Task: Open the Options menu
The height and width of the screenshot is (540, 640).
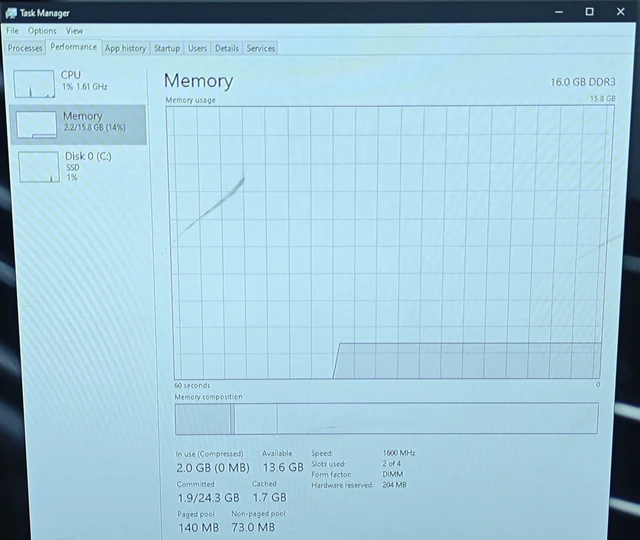Action: [x=42, y=31]
